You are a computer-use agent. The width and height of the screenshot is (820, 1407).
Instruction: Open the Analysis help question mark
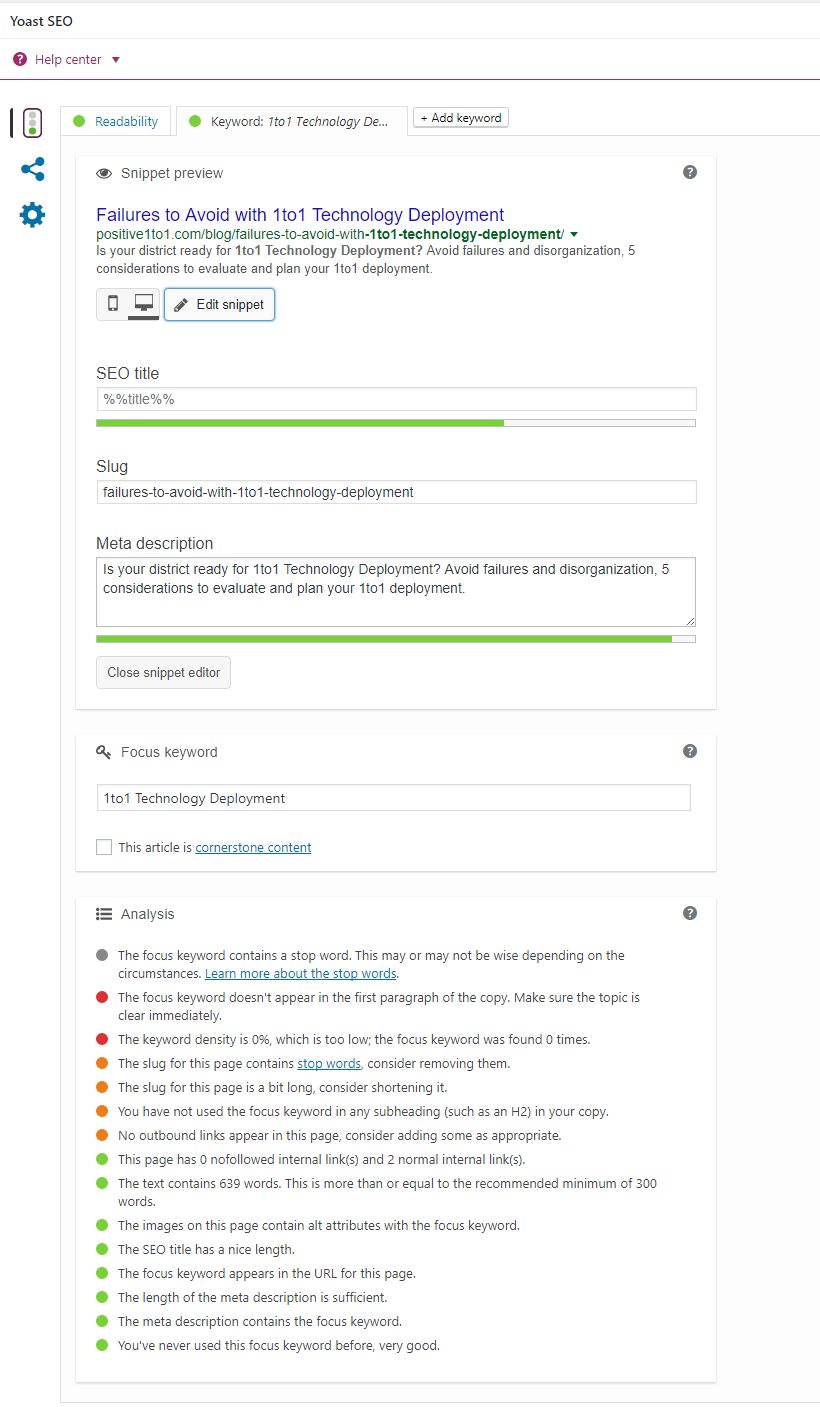(x=690, y=912)
